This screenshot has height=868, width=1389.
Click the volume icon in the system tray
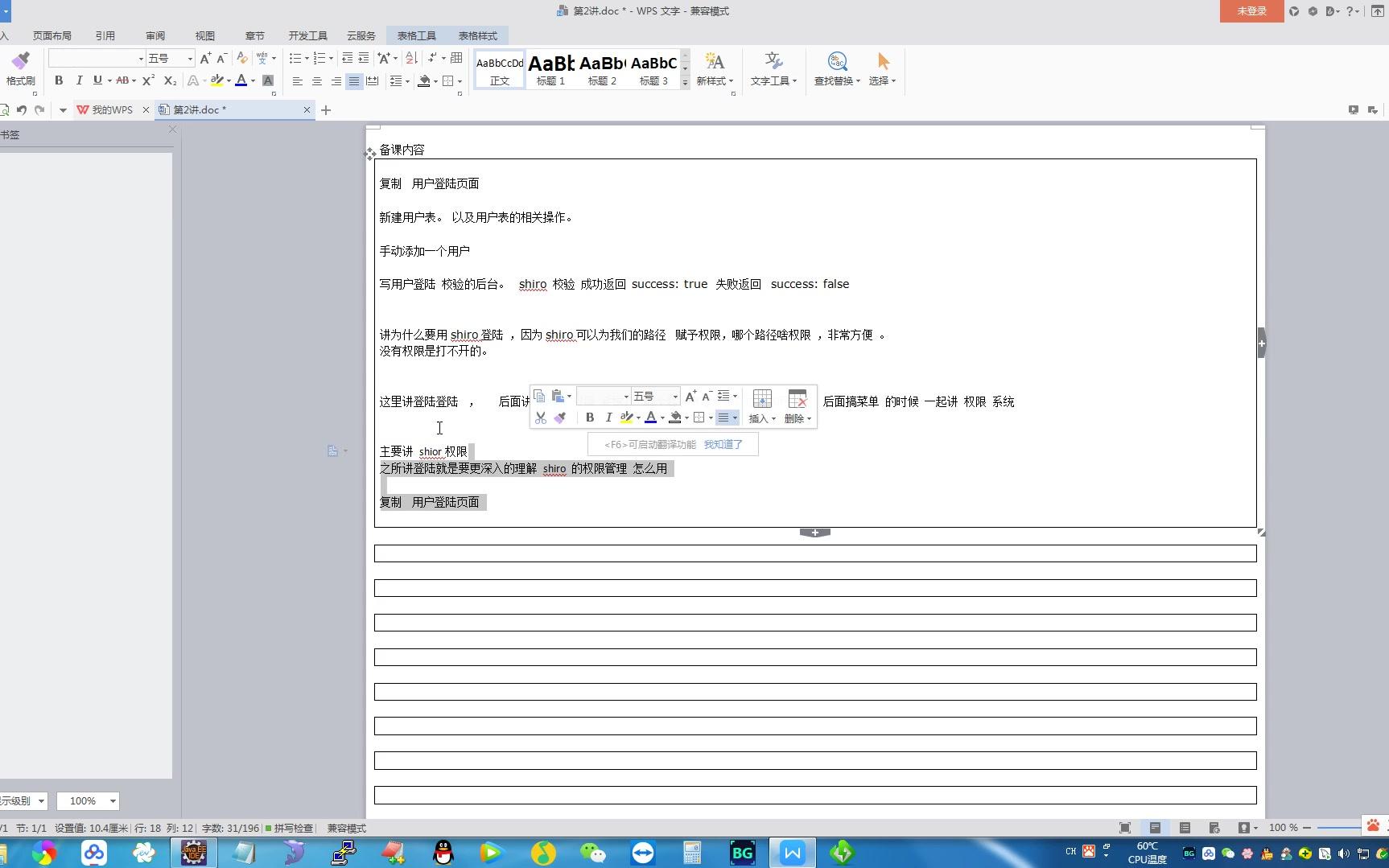tap(1343, 854)
